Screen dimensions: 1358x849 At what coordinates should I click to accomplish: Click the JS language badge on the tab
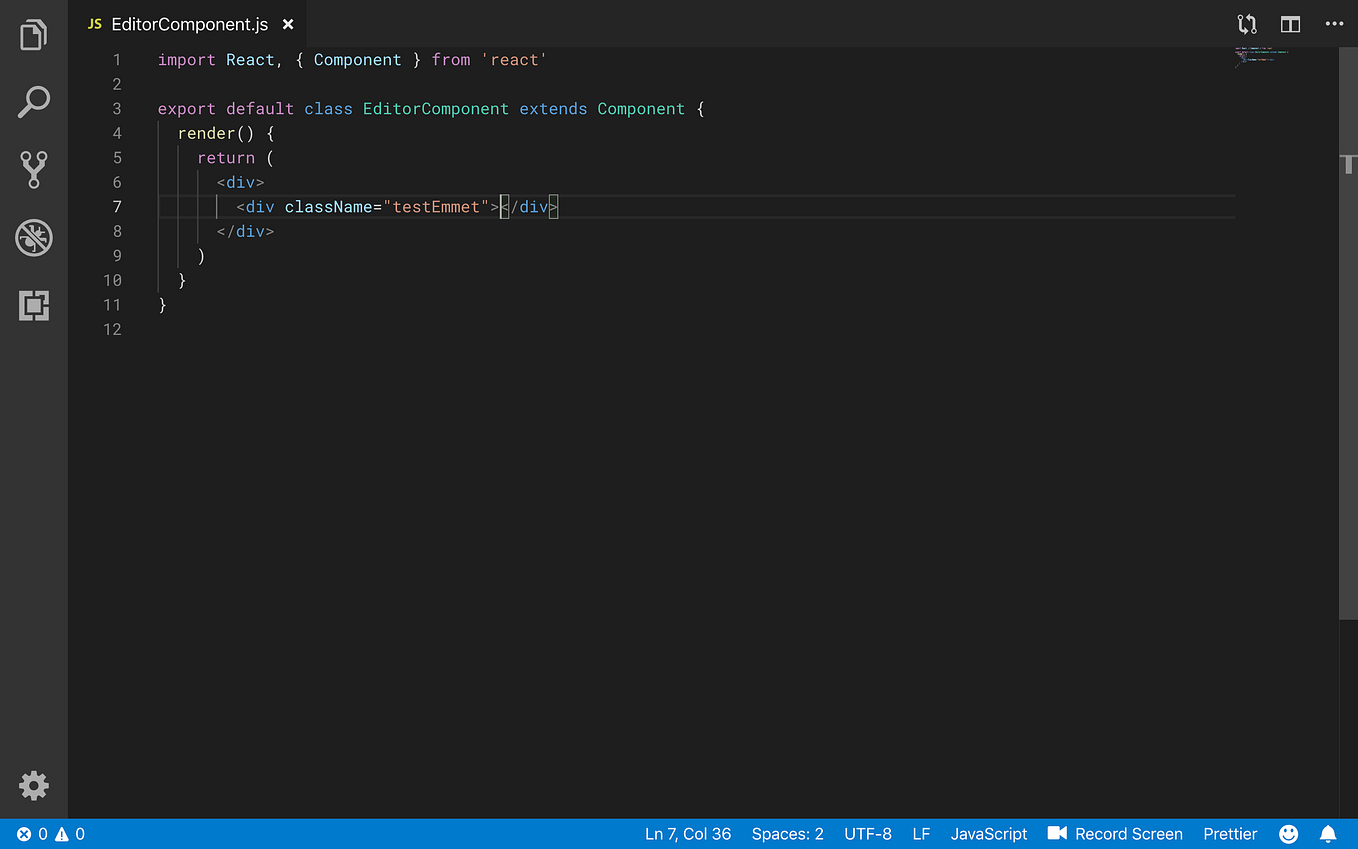(93, 24)
